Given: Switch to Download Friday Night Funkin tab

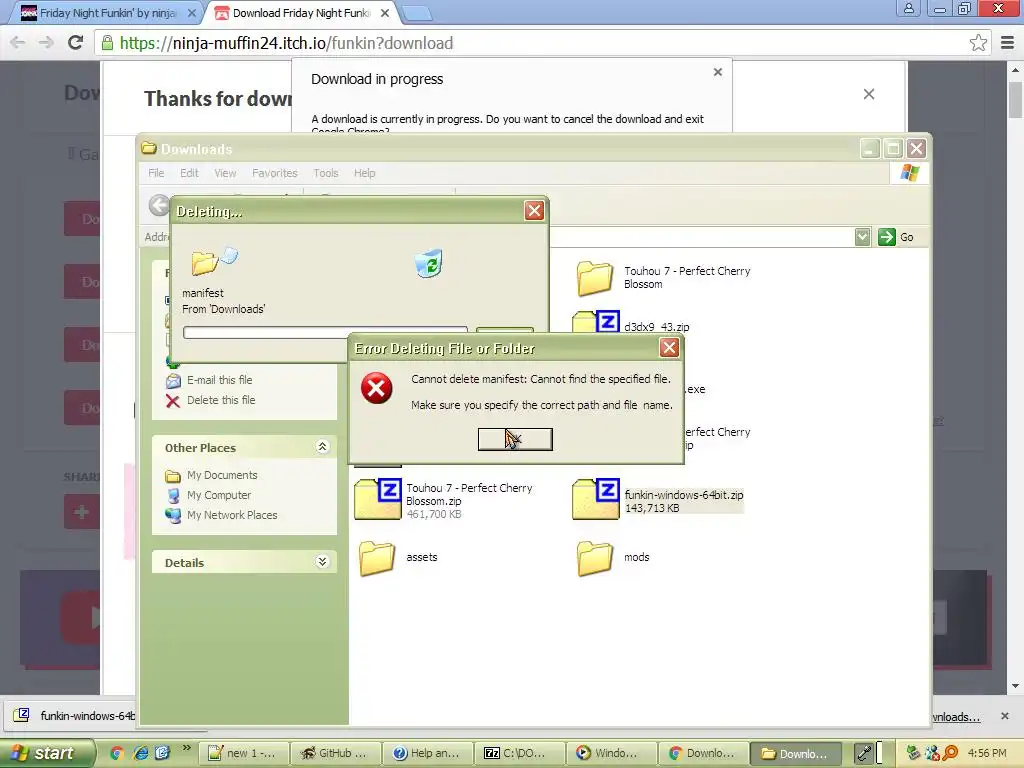Looking at the screenshot, I should point(302,13).
